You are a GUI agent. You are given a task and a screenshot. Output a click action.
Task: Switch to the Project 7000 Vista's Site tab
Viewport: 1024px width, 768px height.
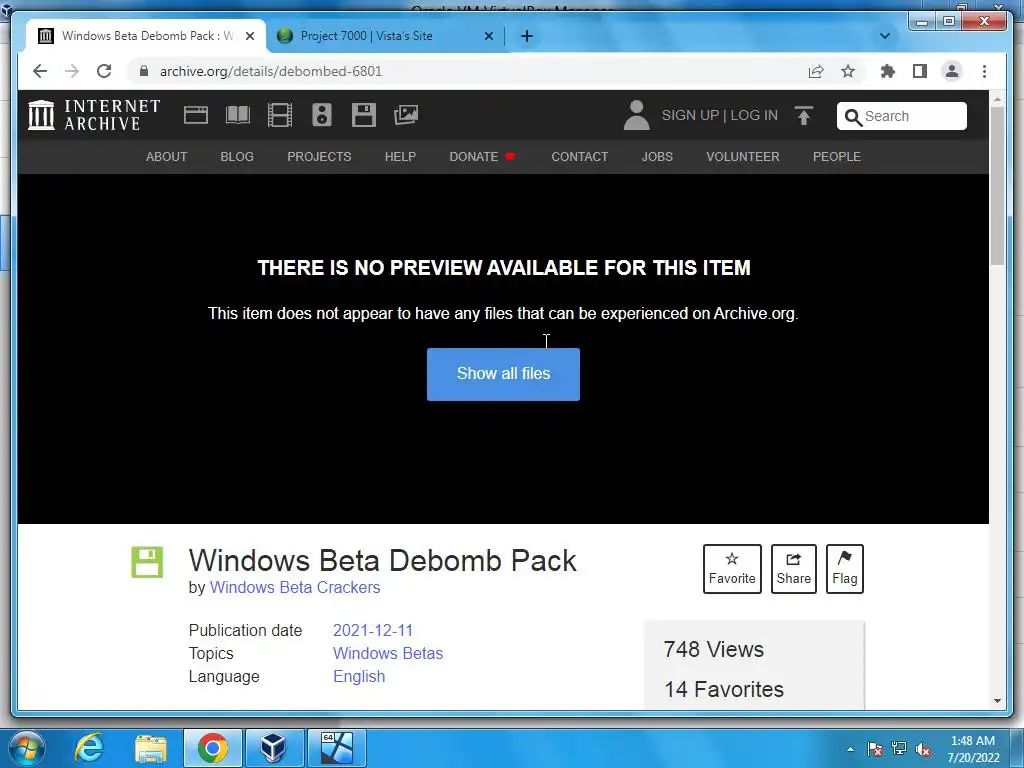pyautogui.click(x=385, y=36)
